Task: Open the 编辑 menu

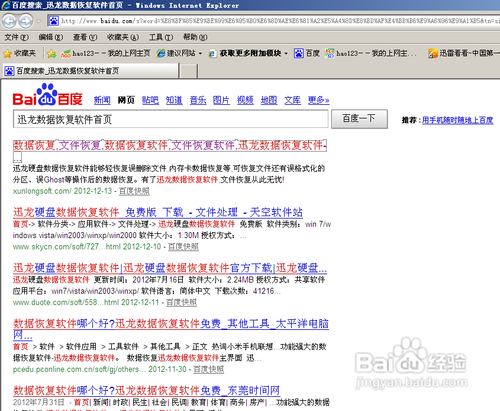Action: point(51,37)
